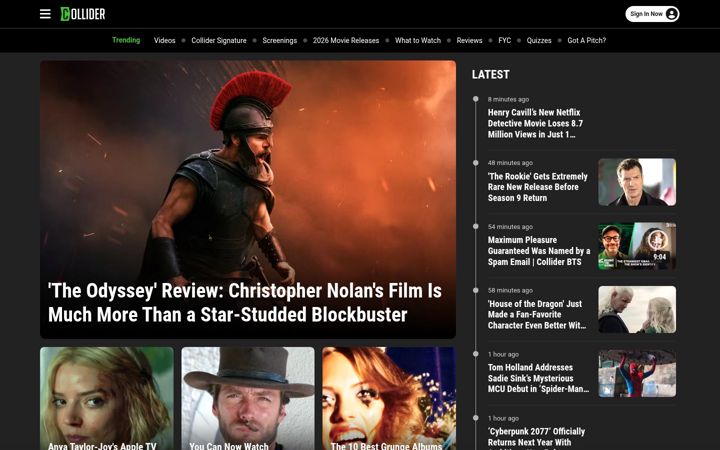The image size is (720, 450).
Task: Open 'Cyberpunk 2077' returns article
Action: point(536,437)
